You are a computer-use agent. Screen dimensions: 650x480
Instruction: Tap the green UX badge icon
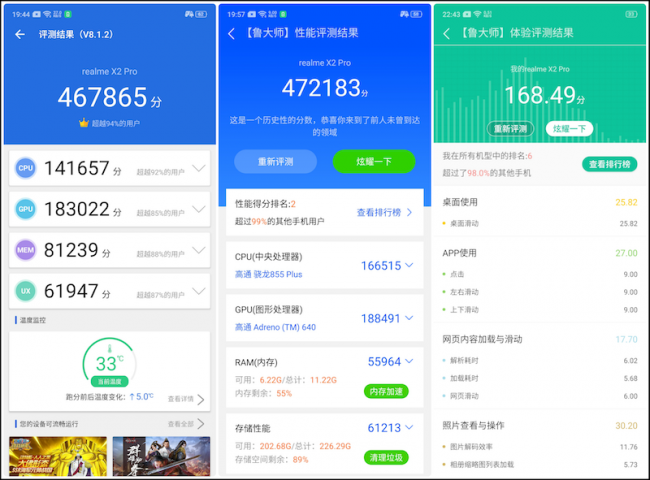[27, 291]
